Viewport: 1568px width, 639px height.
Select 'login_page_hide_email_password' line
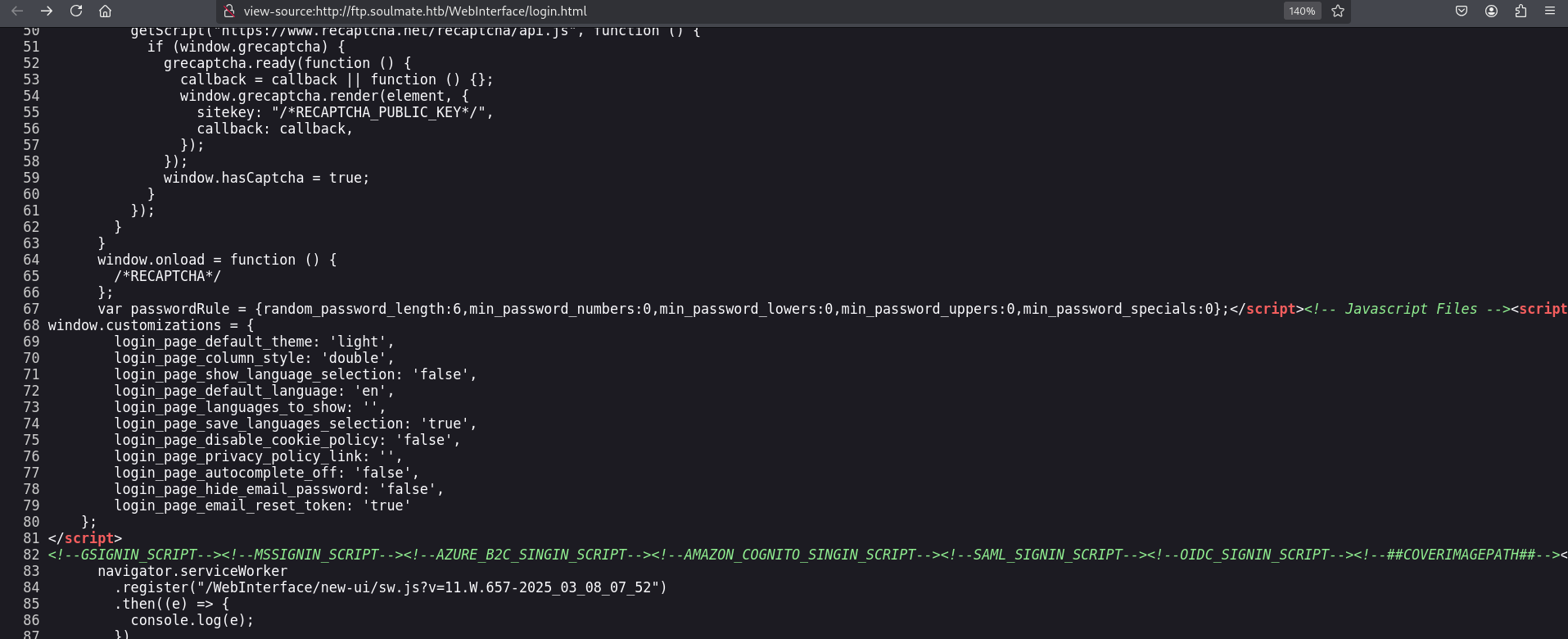pos(278,489)
